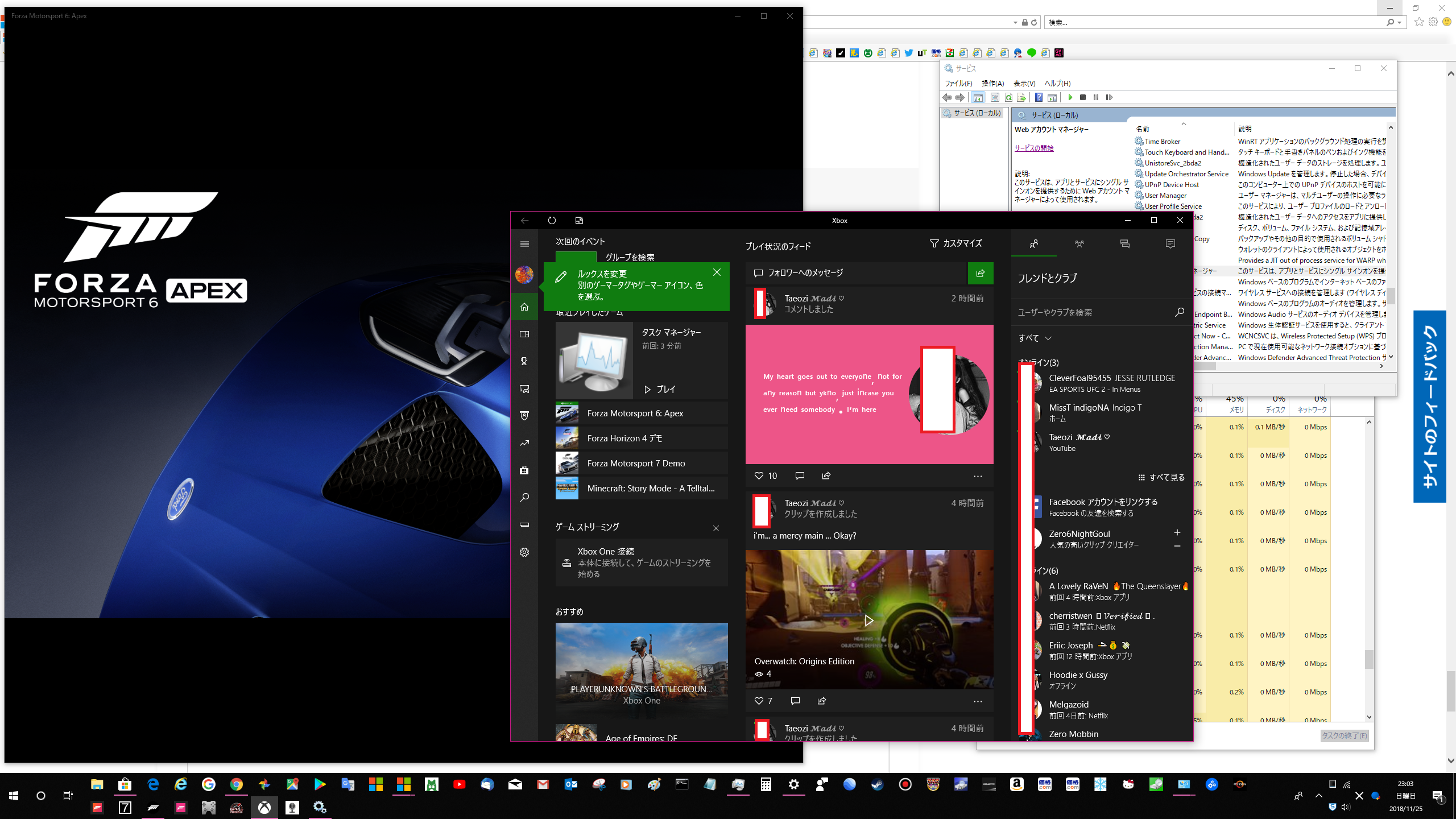Share the pink heart post
This screenshot has width=1456, height=819.
click(826, 475)
